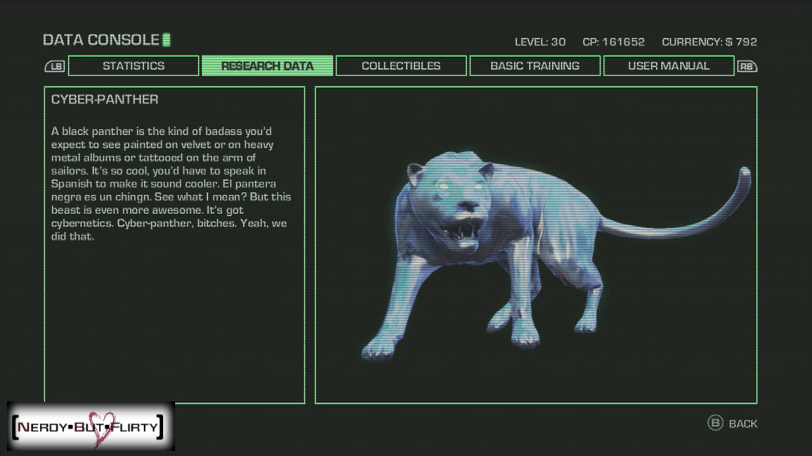Click the Cyber-Panther 3D model preview

click(x=556, y=255)
